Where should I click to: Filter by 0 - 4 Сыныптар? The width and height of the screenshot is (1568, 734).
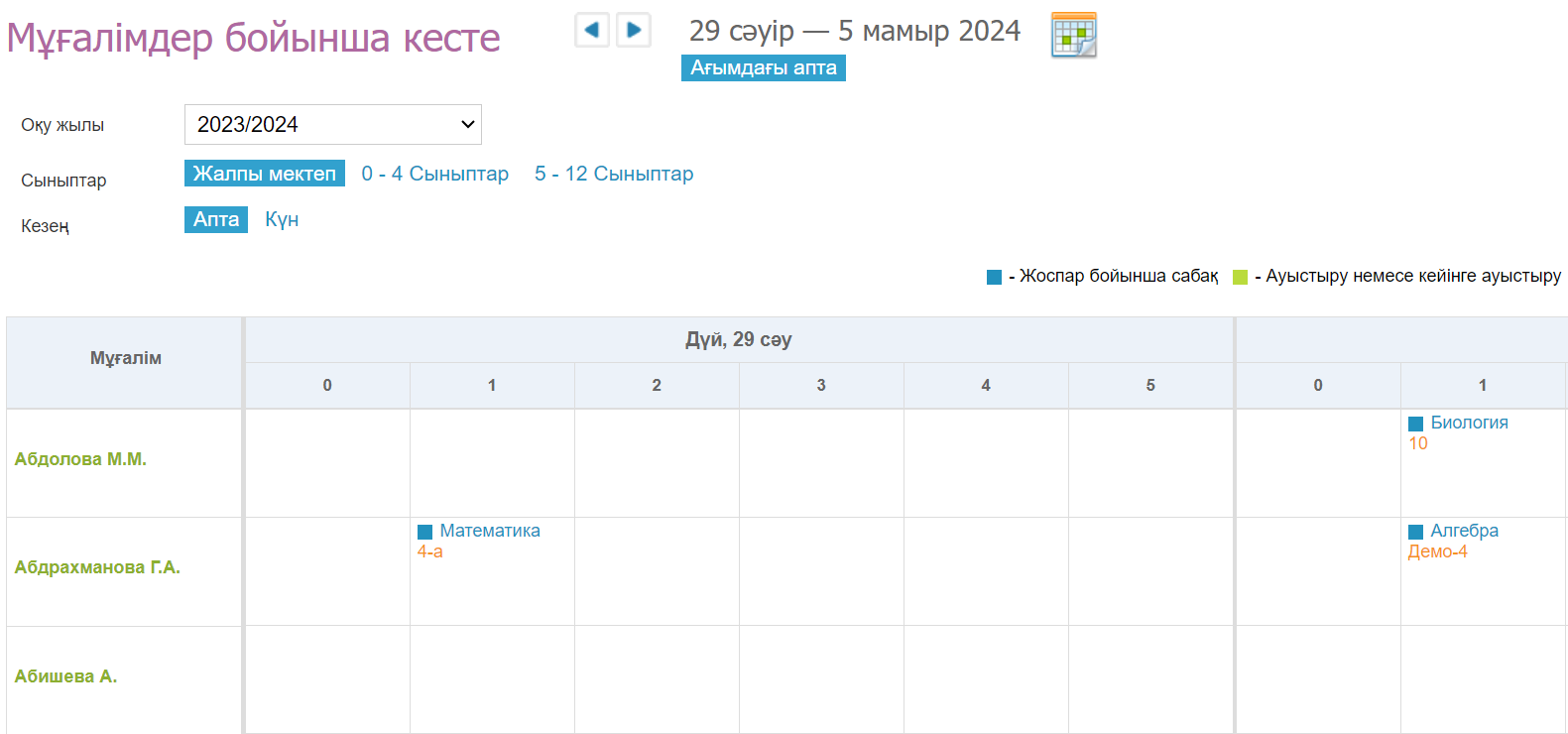[434, 174]
